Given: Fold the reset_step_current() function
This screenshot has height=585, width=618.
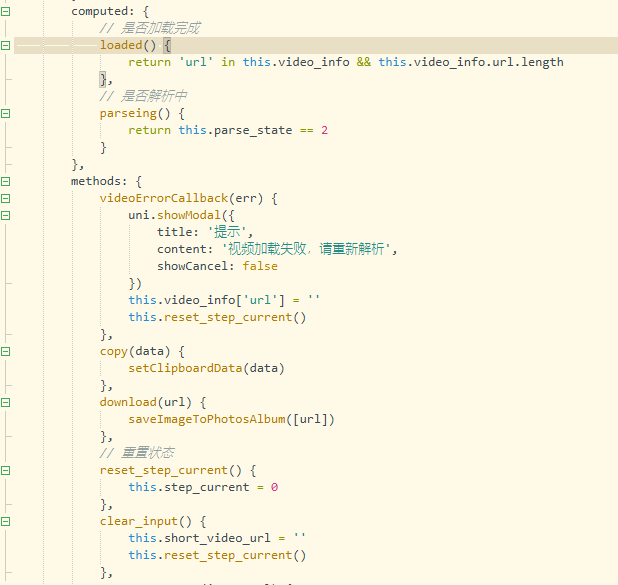Looking at the screenshot, I should click(7, 470).
